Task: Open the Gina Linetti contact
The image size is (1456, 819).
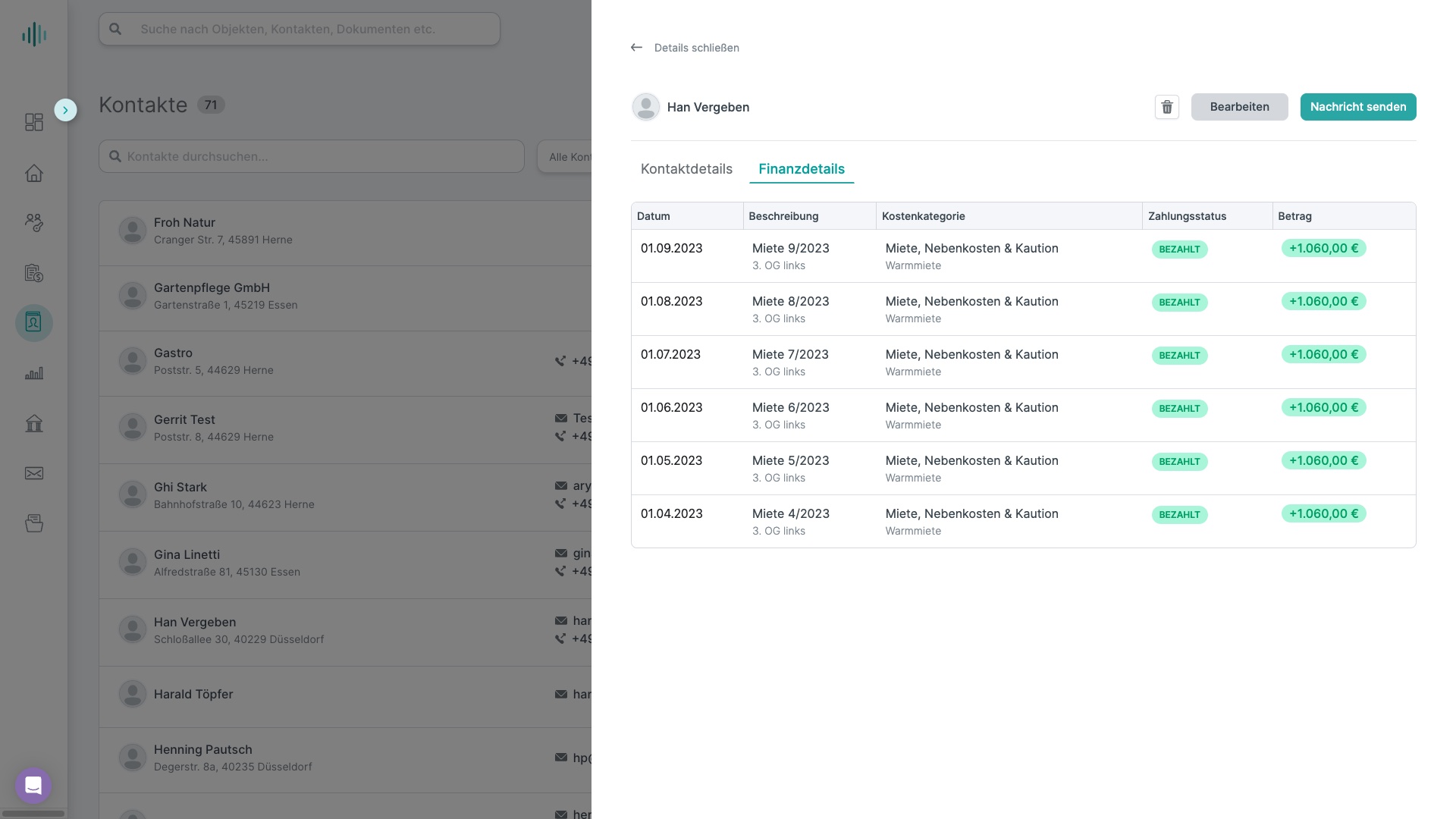Action: tap(345, 564)
